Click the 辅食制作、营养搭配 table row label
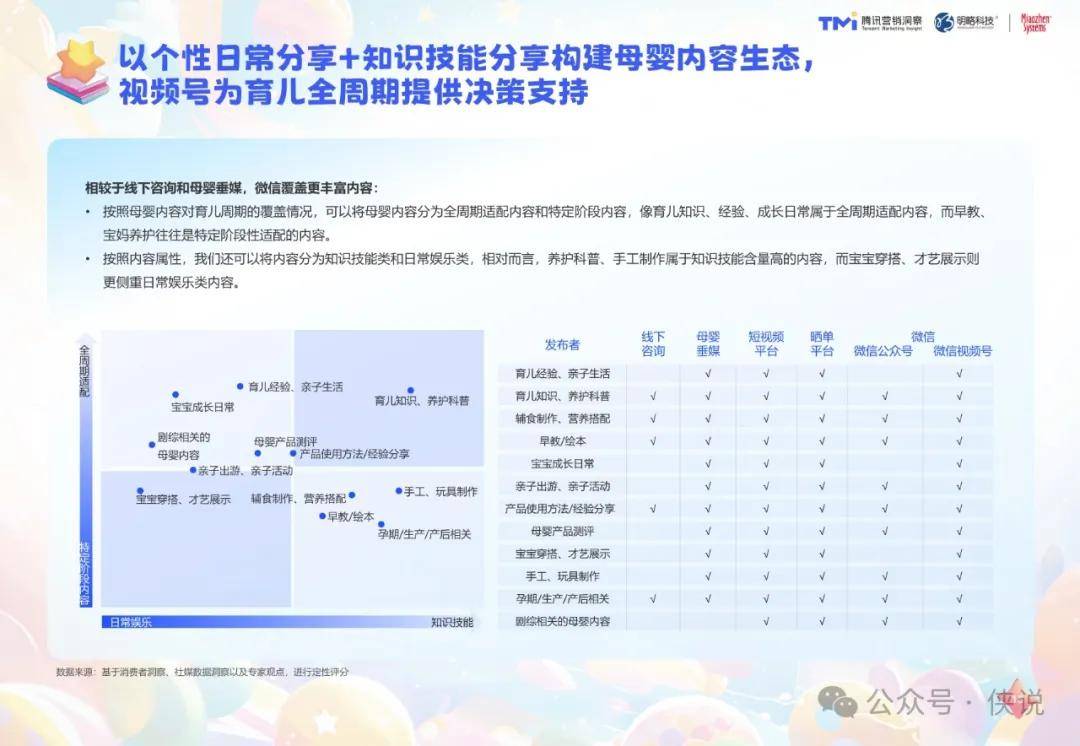The image size is (1080, 746). [x=563, y=418]
